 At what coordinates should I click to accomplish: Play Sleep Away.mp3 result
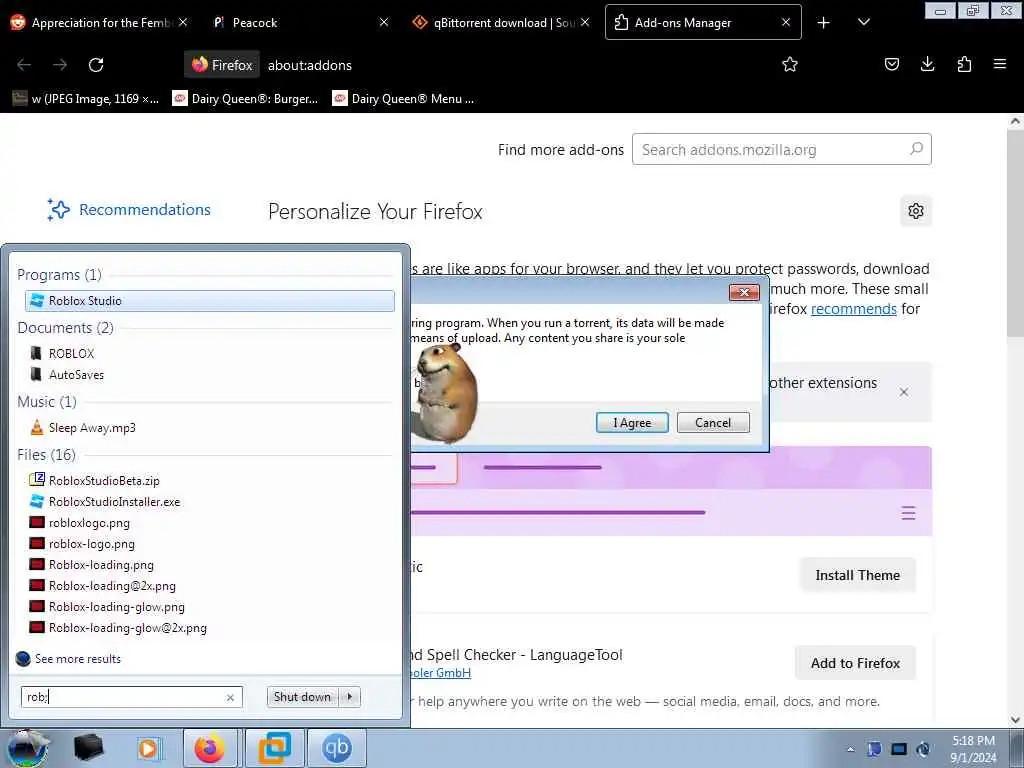coord(83,428)
